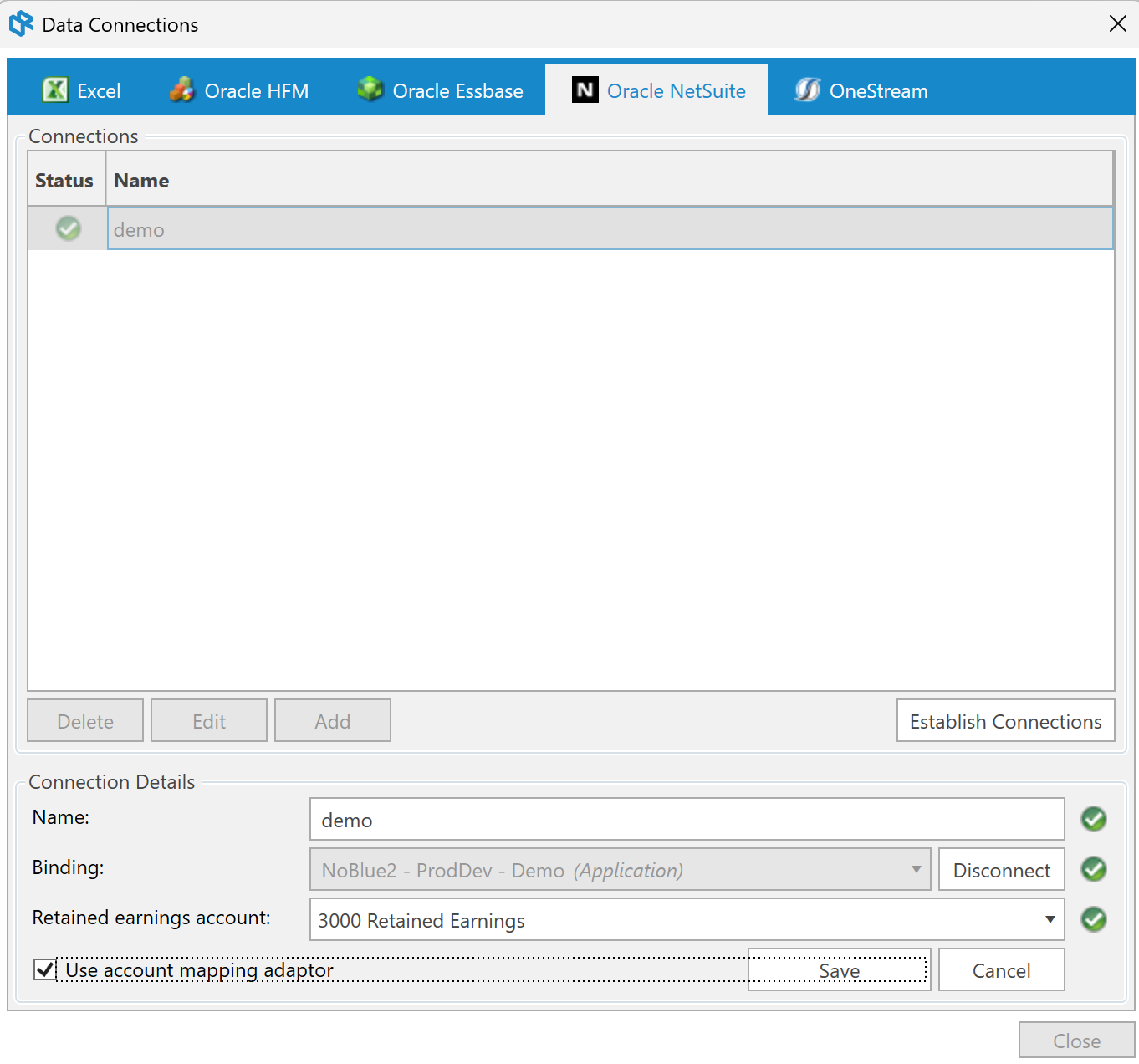The height and width of the screenshot is (1064, 1139).
Task: Click the green Oracle Essbase cube icon
Action: click(x=370, y=89)
